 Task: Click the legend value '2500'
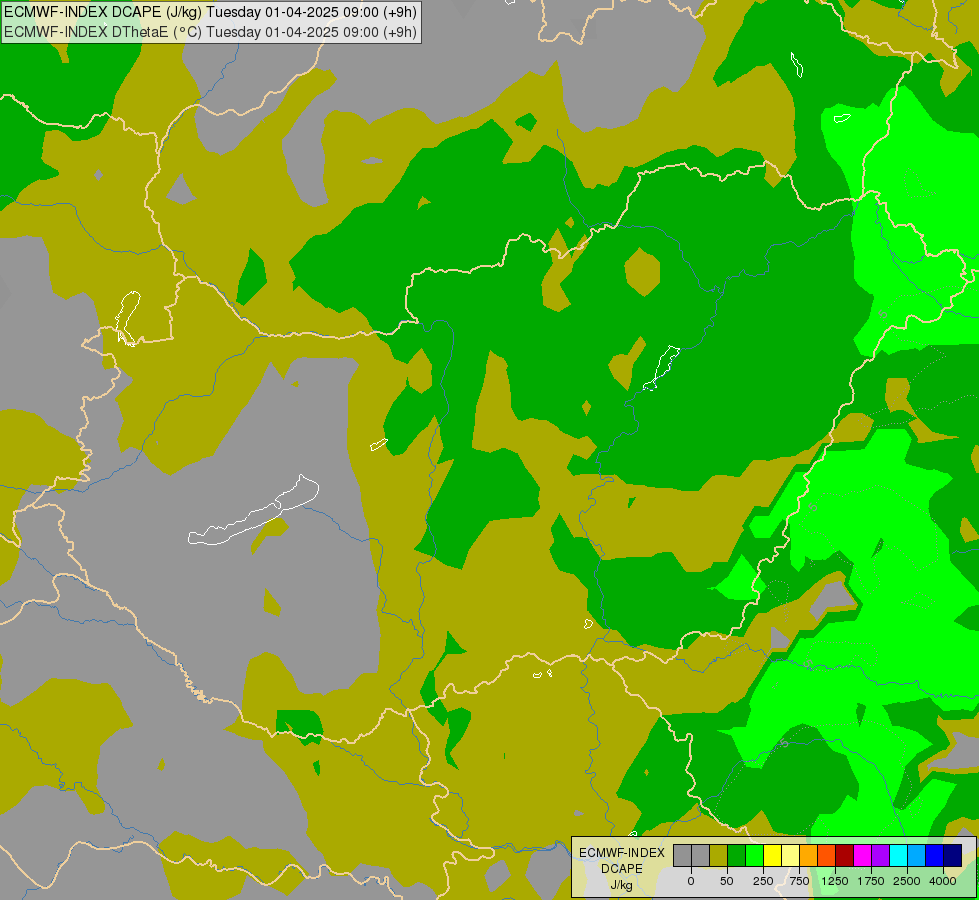(x=907, y=881)
